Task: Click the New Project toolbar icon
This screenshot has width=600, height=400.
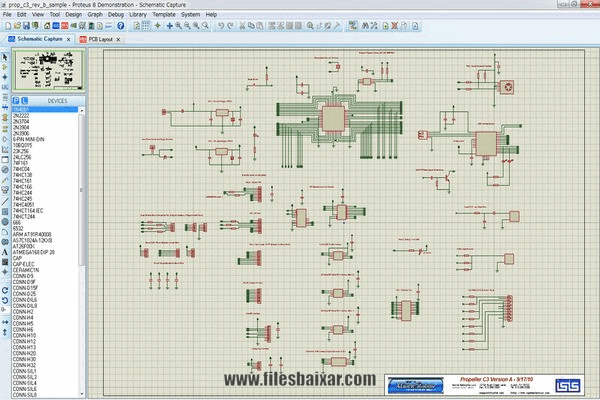Action: (x=8, y=26)
